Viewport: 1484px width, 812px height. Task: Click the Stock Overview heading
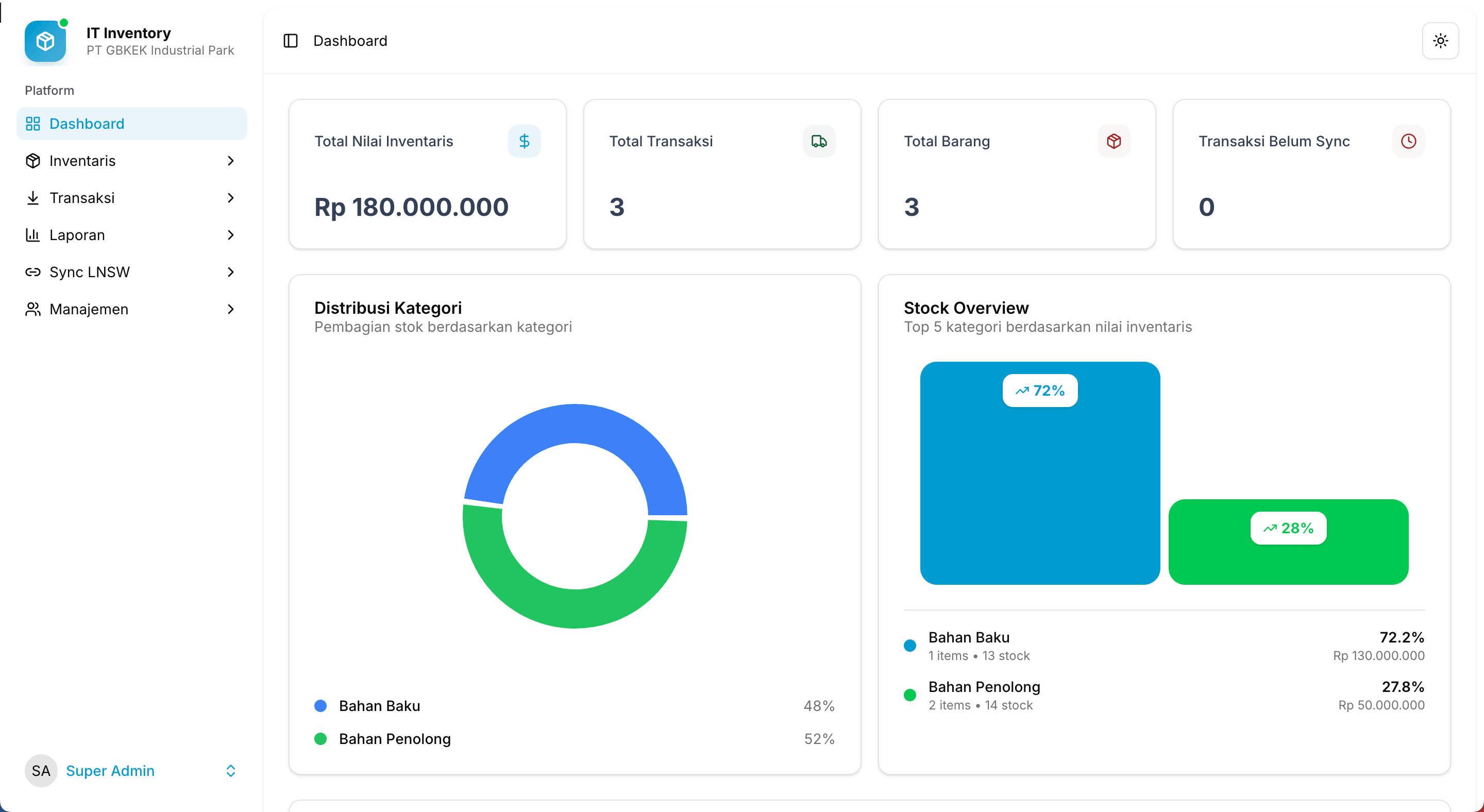pos(966,308)
